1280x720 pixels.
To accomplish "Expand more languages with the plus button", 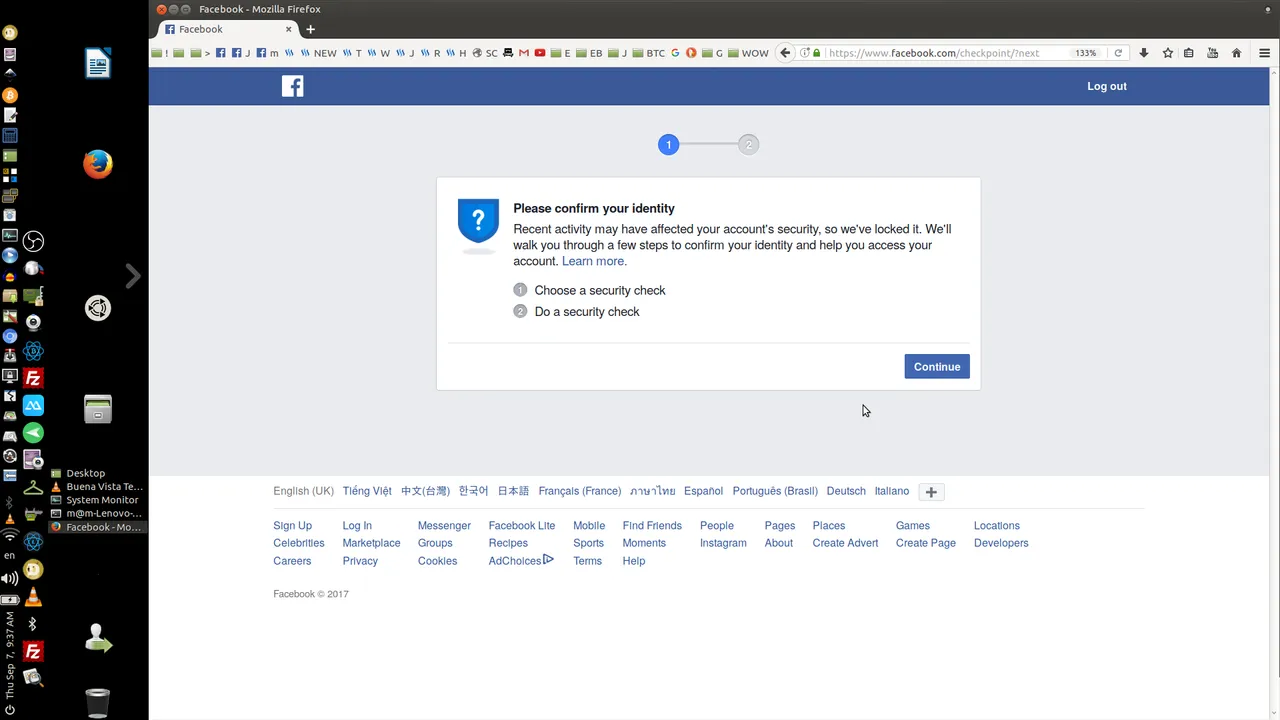I will (x=931, y=492).
